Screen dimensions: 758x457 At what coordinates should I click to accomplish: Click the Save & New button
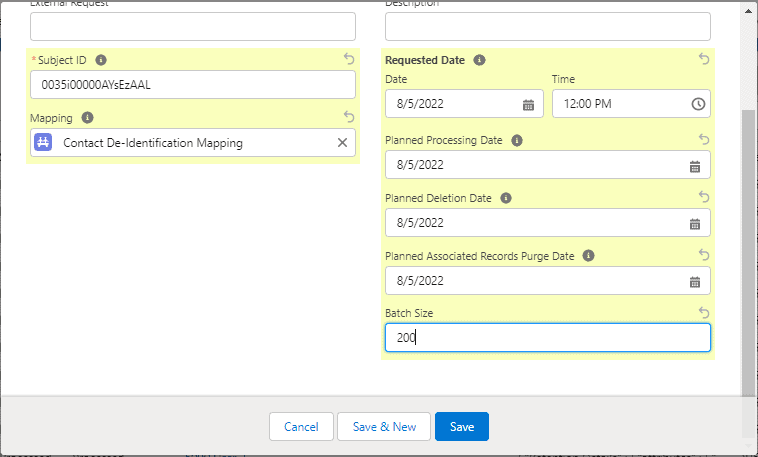click(384, 427)
